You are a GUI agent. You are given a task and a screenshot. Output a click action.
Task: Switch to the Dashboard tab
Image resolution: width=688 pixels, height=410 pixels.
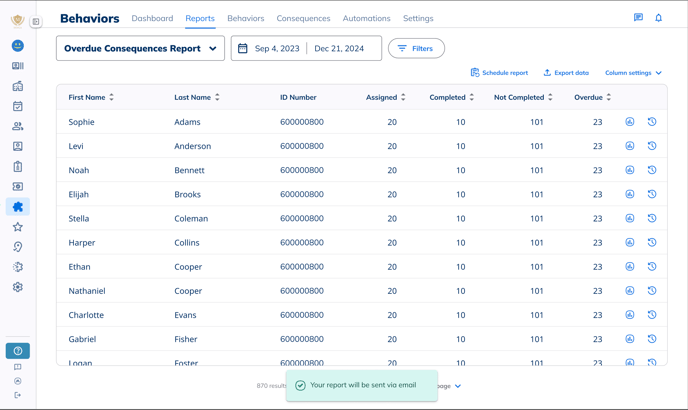click(x=152, y=18)
